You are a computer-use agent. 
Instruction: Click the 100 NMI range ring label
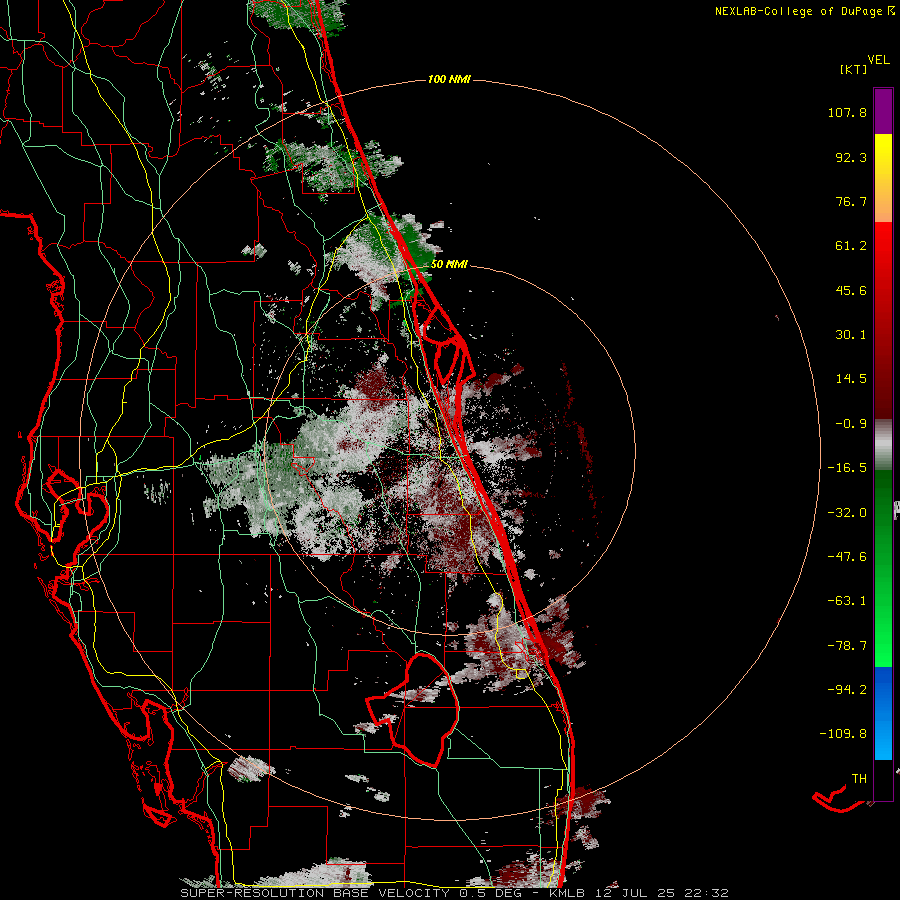coord(449,79)
